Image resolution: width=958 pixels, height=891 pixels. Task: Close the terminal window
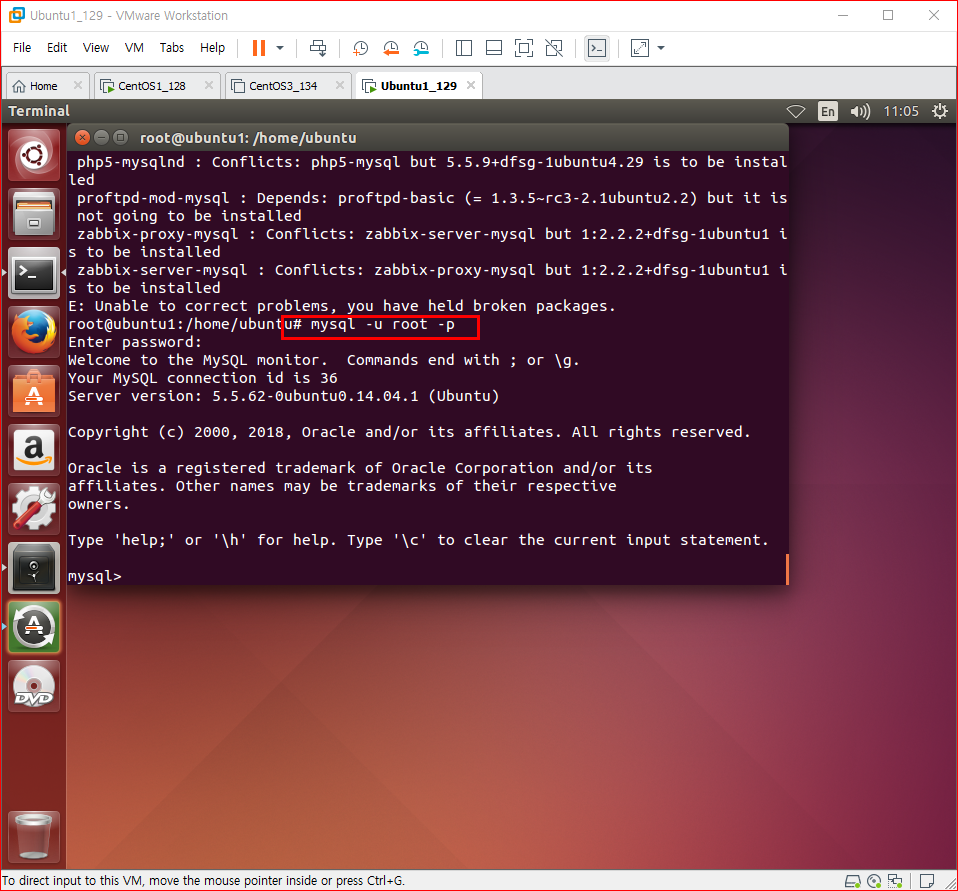pyautogui.click(x=82, y=138)
